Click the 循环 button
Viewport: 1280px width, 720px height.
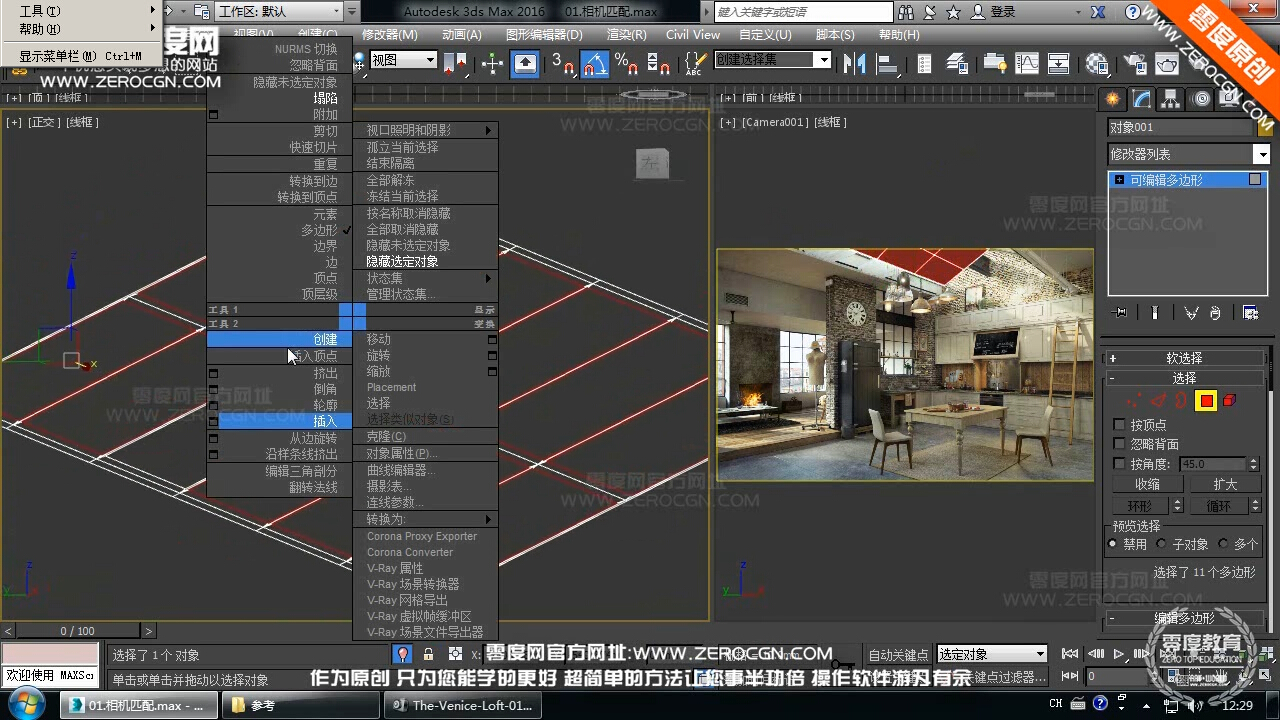tap(1217, 506)
